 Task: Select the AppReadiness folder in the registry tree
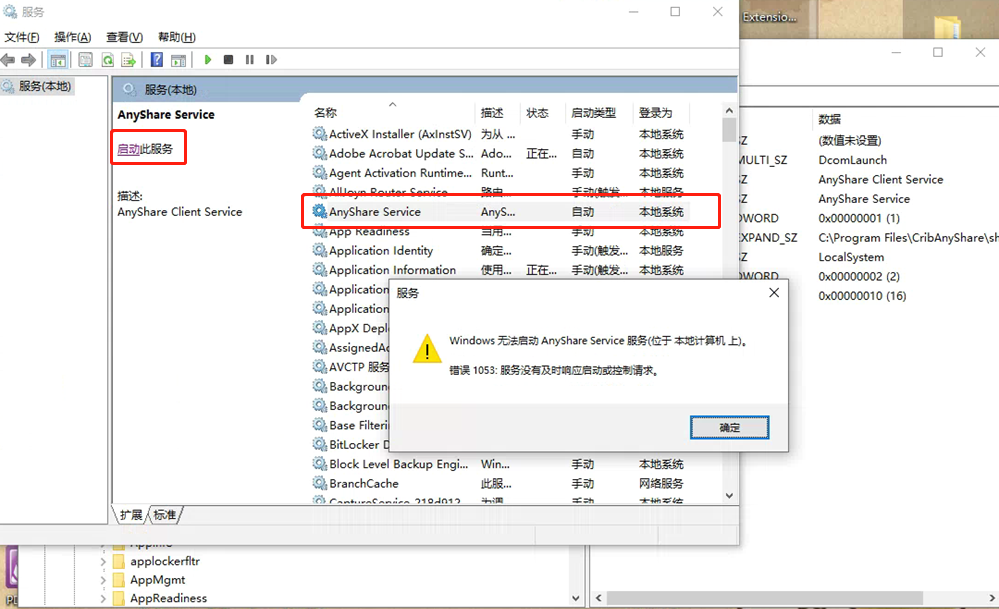(168, 598)
